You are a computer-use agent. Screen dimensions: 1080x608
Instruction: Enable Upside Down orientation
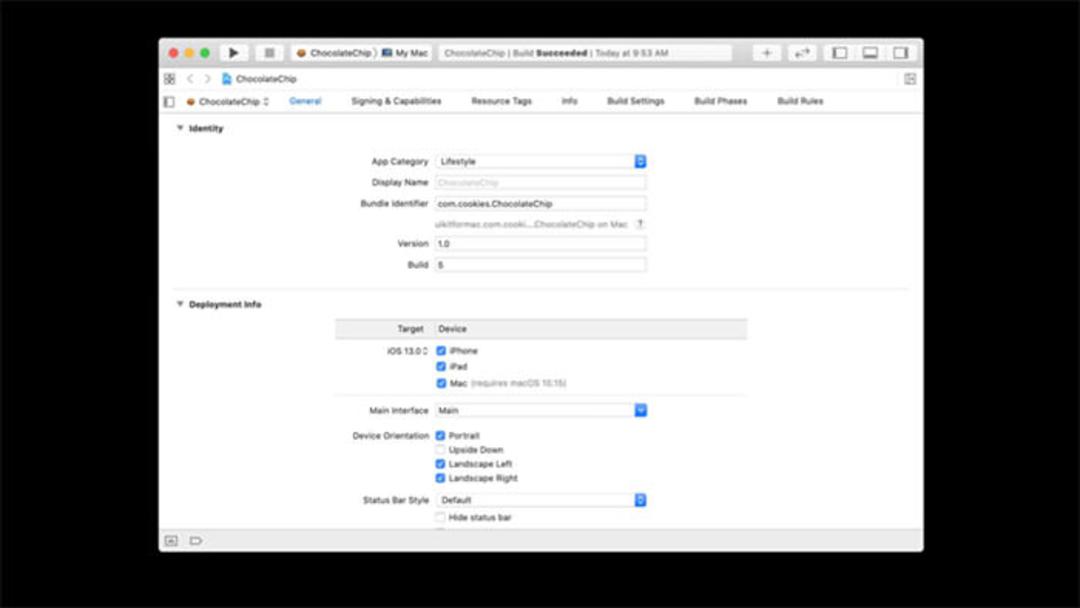pyautogui.click(x=440, y=450)
